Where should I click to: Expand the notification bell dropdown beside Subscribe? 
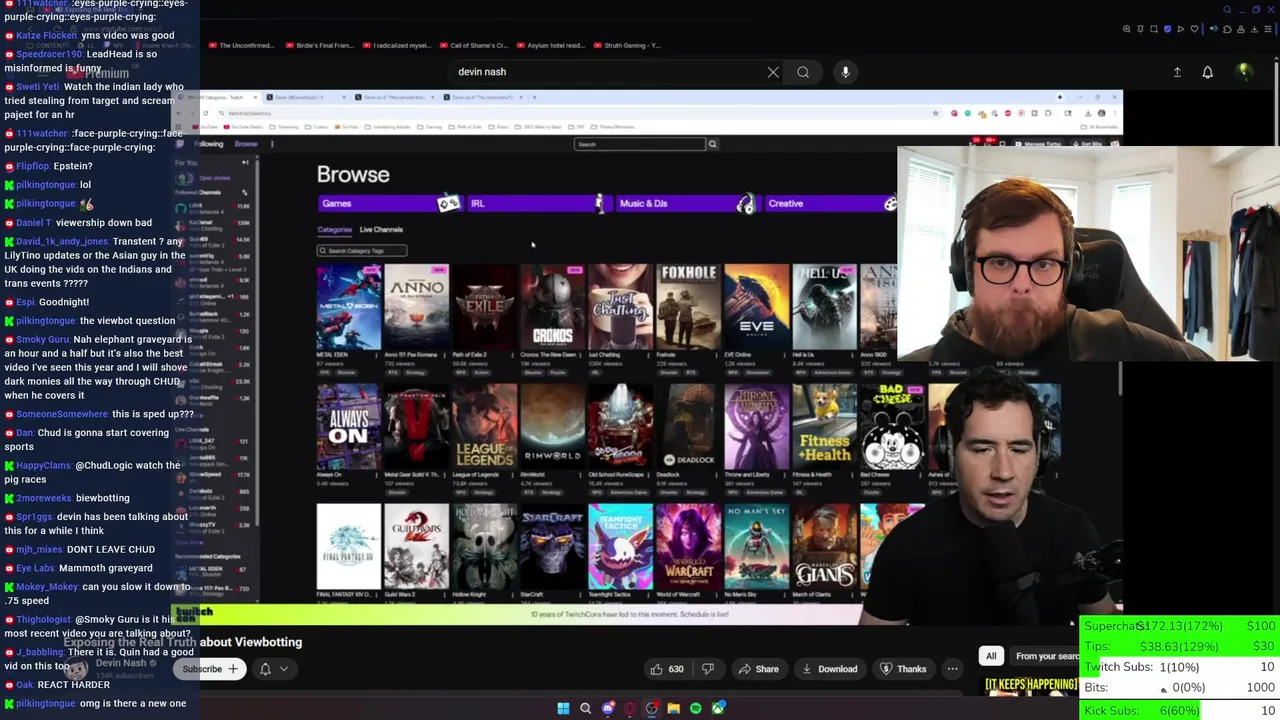(x=273, y=669)
